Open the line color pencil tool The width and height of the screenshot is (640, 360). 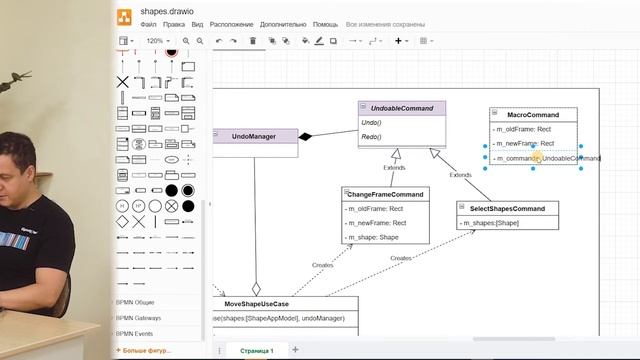(x=319, y=41)
